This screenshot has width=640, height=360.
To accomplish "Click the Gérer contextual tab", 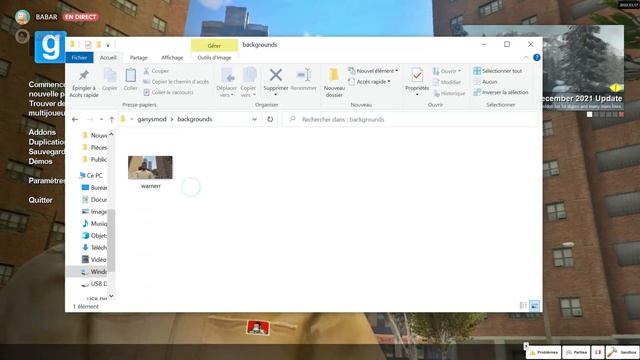I will [x=214, y=46].
